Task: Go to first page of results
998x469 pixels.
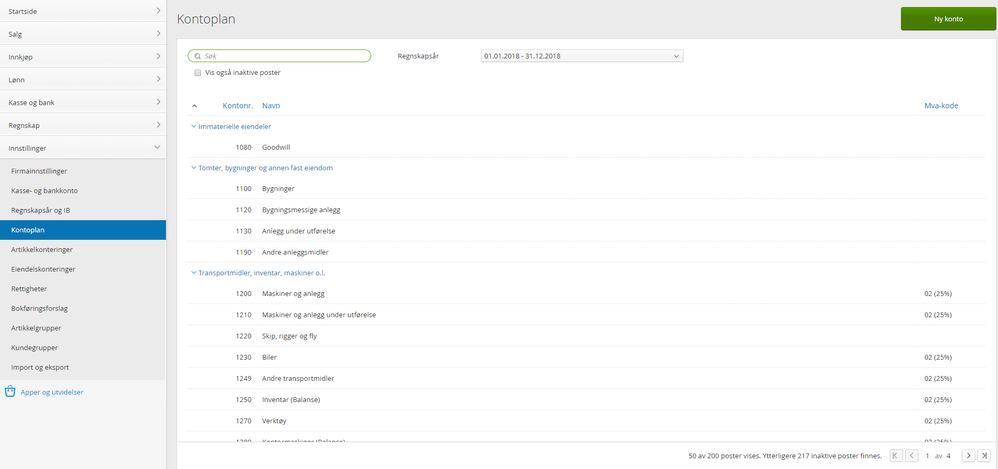Action: 896,455
